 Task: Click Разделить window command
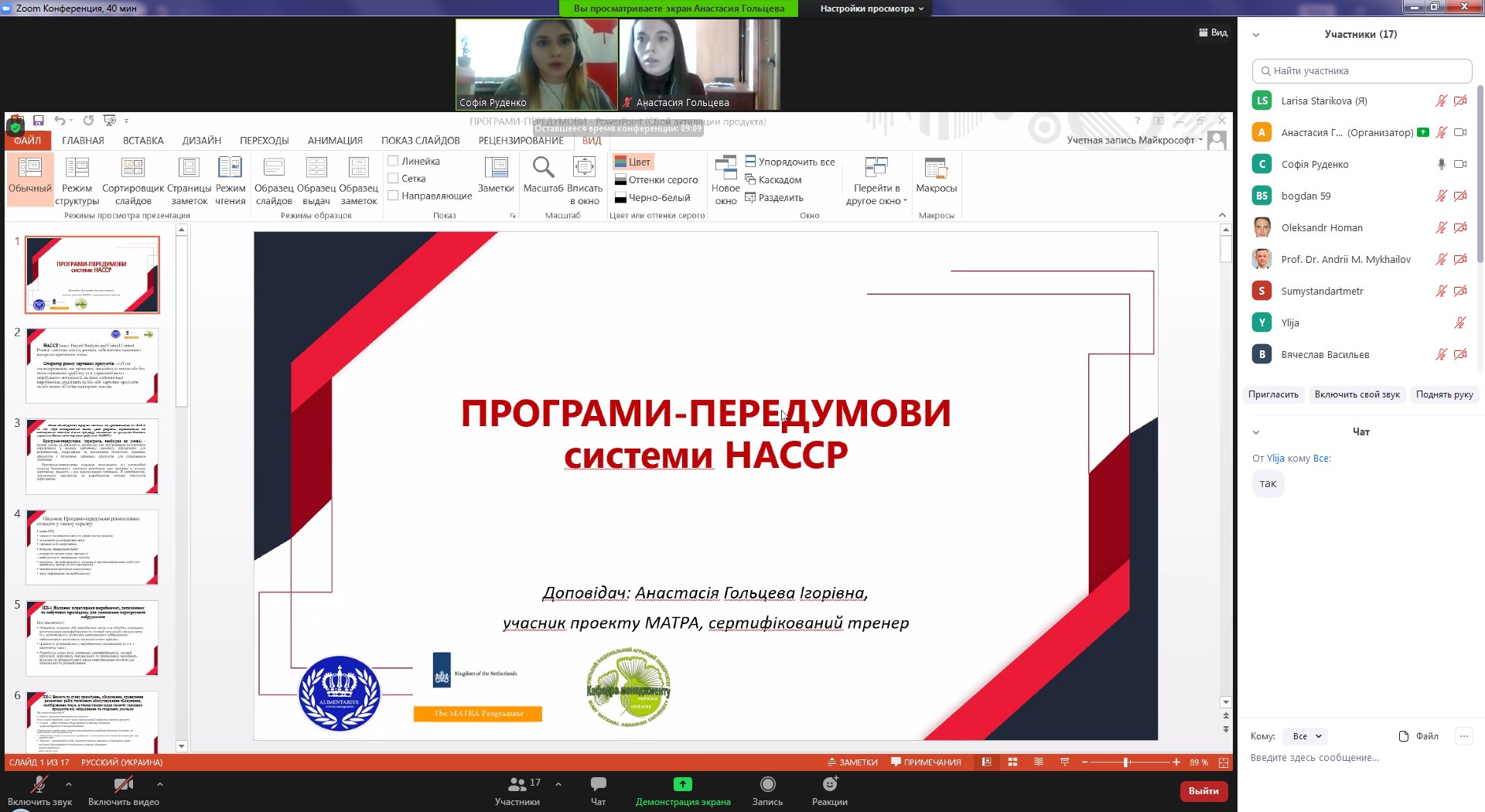pos(773,197)
